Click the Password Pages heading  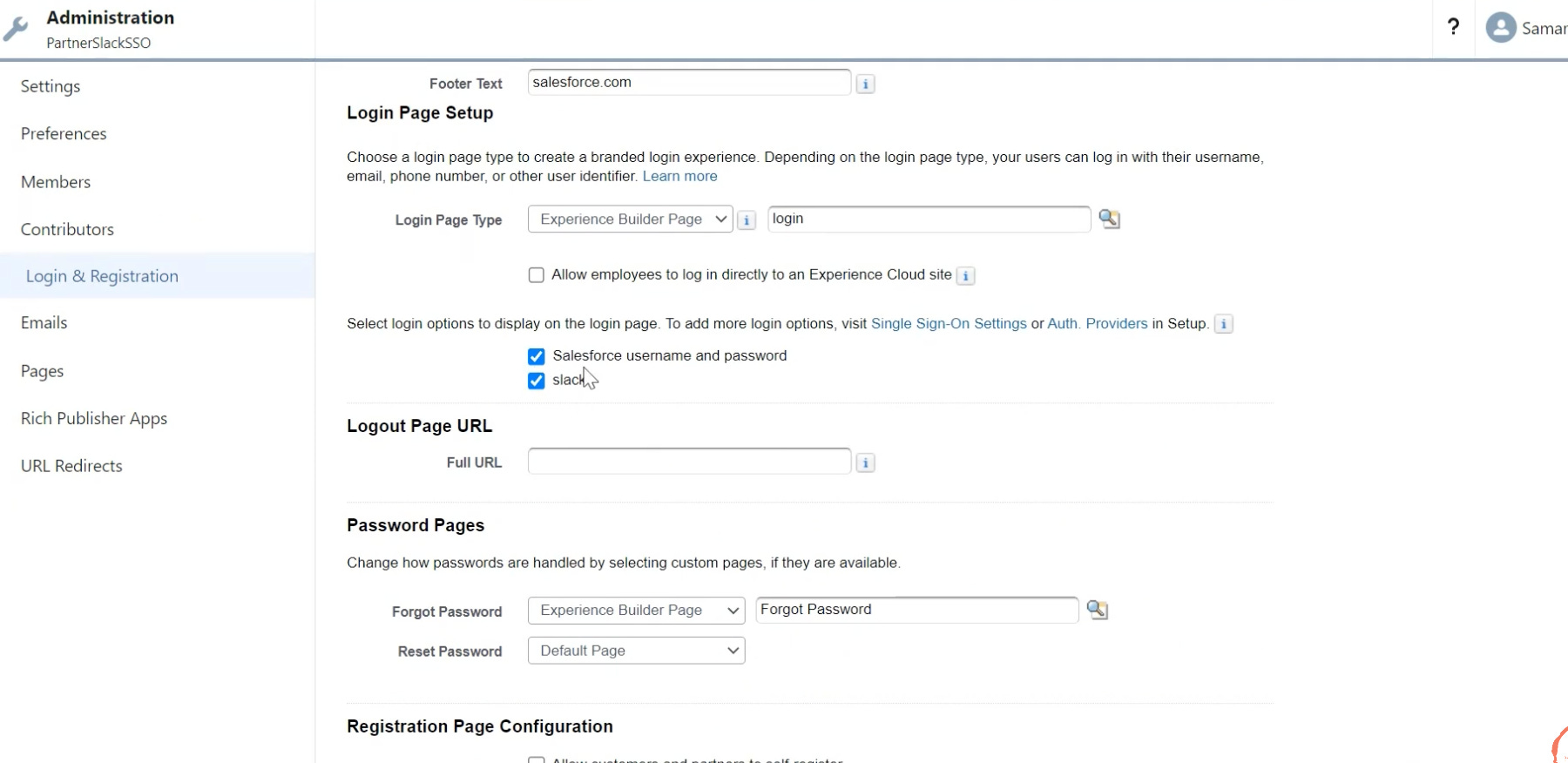click(416, 525)
